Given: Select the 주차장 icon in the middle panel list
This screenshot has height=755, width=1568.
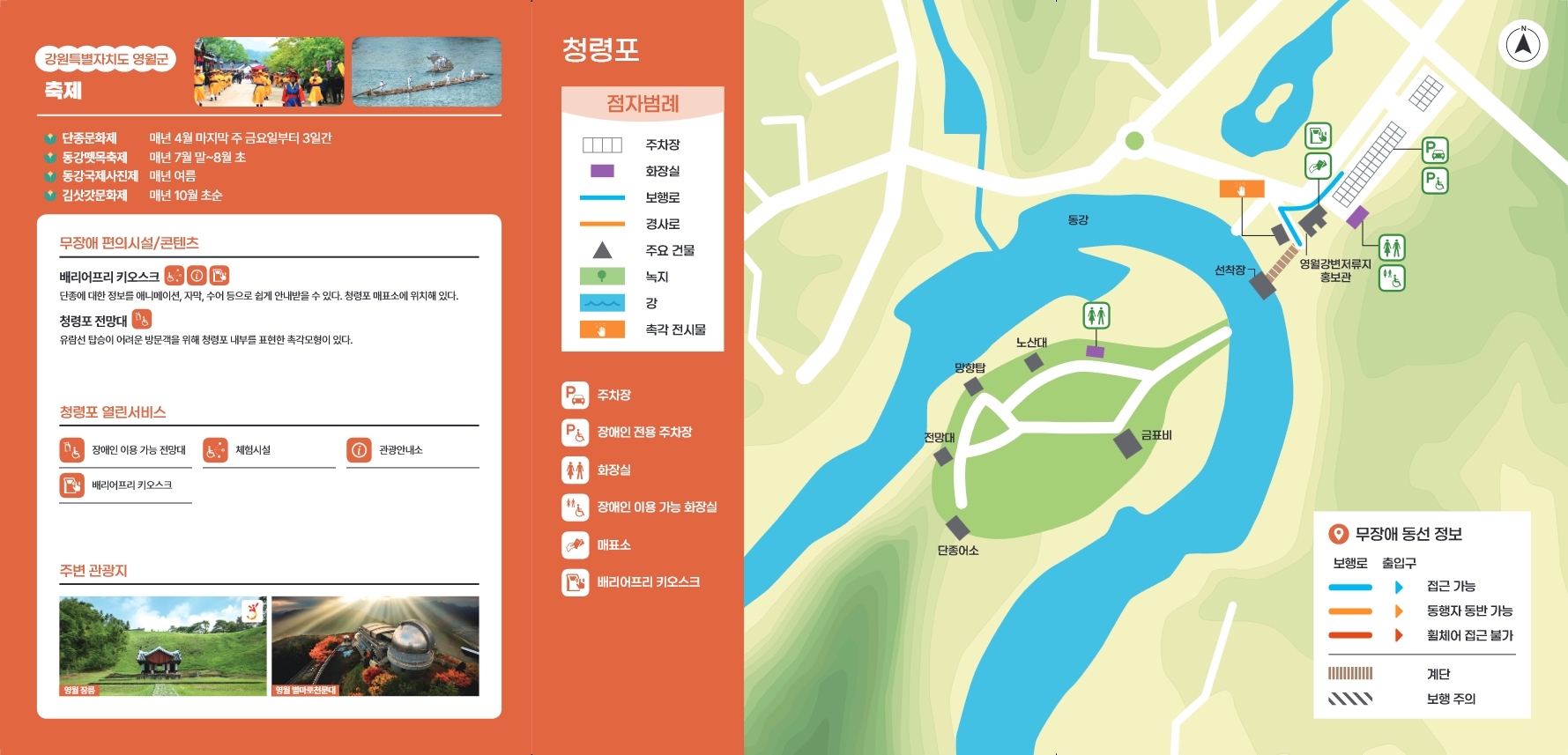Looking at the screenshot, I should click(x=576, y=395).
